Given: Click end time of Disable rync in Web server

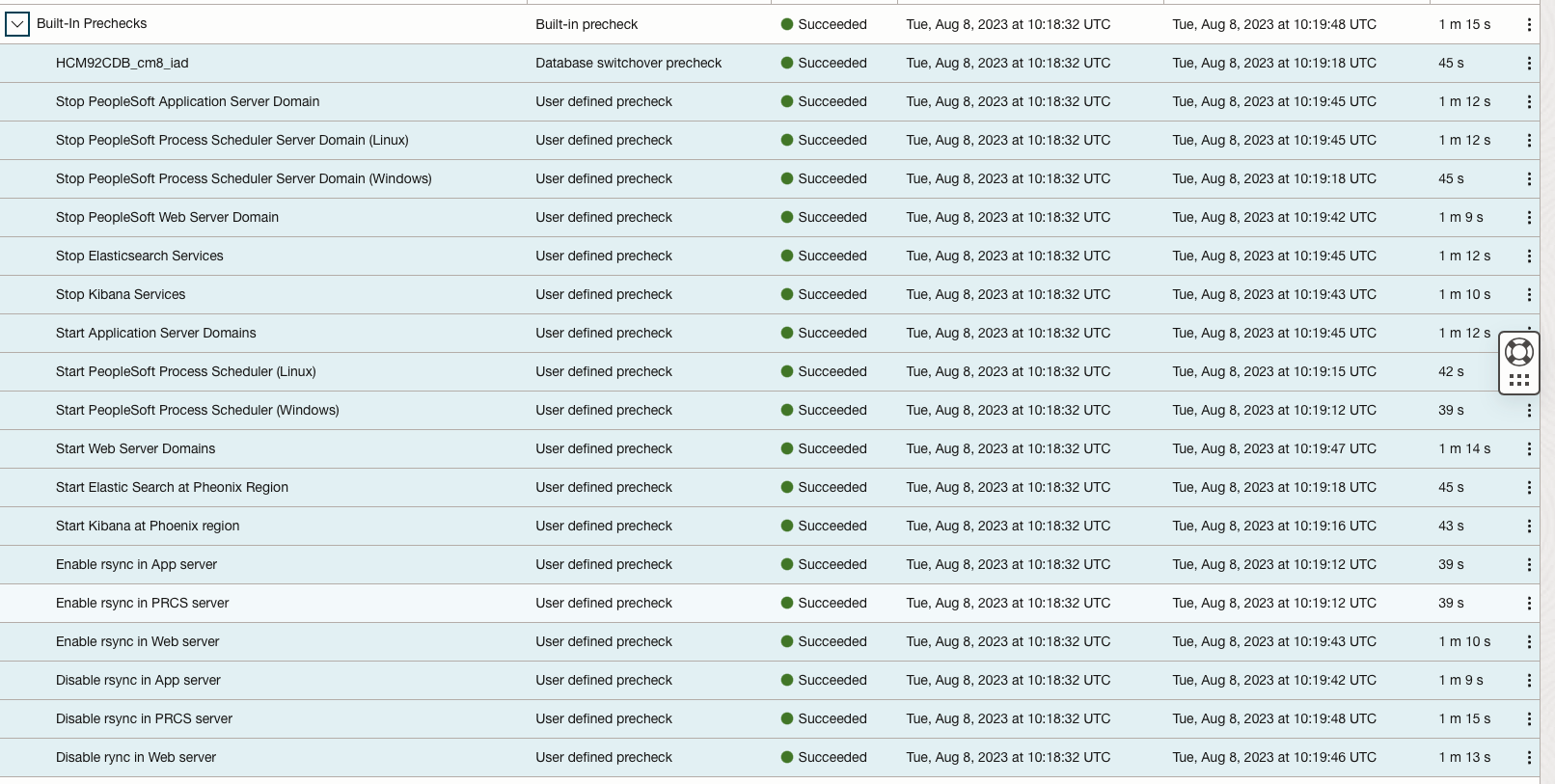Looking at the screenshot, I should (x=1274, y=757).
